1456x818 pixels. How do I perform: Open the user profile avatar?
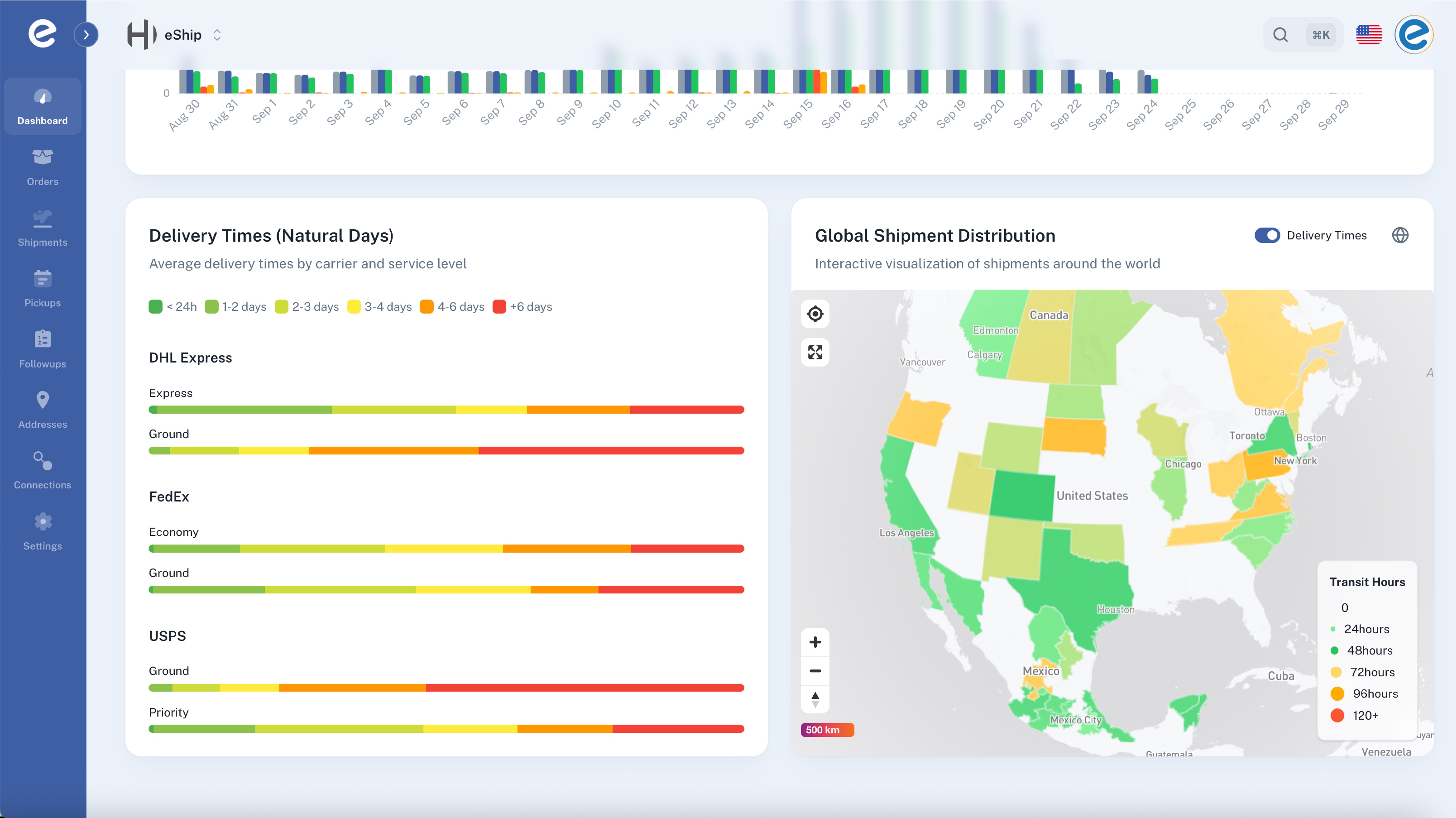pos(1414,35)
